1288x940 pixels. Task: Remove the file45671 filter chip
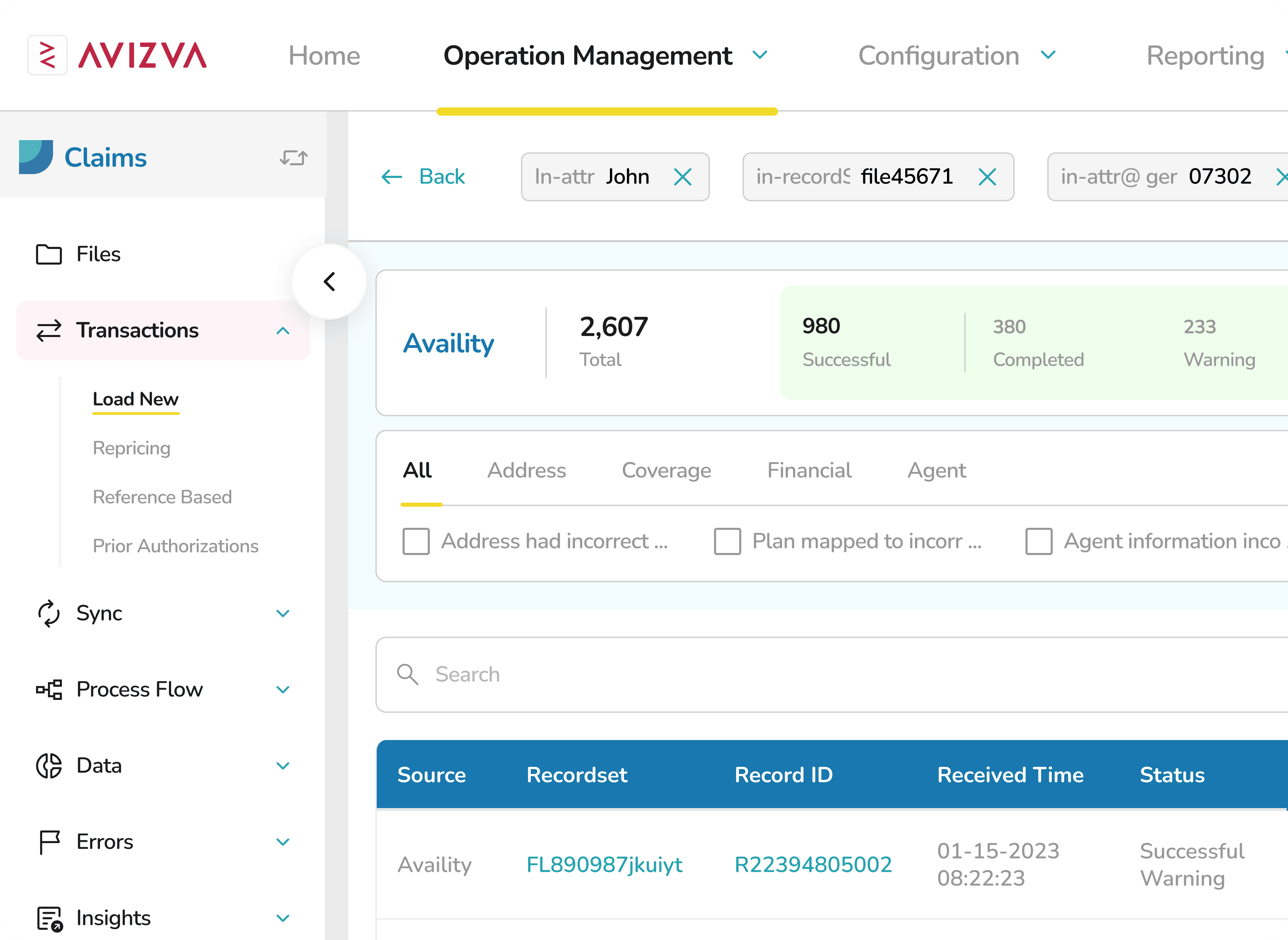click(987, 177)
